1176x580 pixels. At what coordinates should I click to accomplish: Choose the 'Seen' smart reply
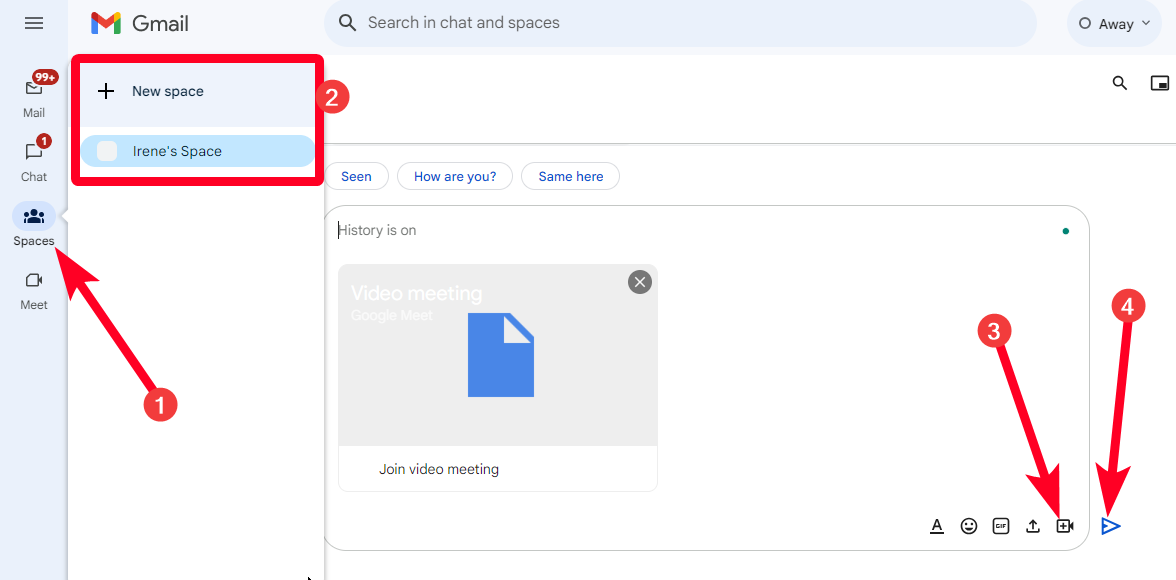pos(356,176)
